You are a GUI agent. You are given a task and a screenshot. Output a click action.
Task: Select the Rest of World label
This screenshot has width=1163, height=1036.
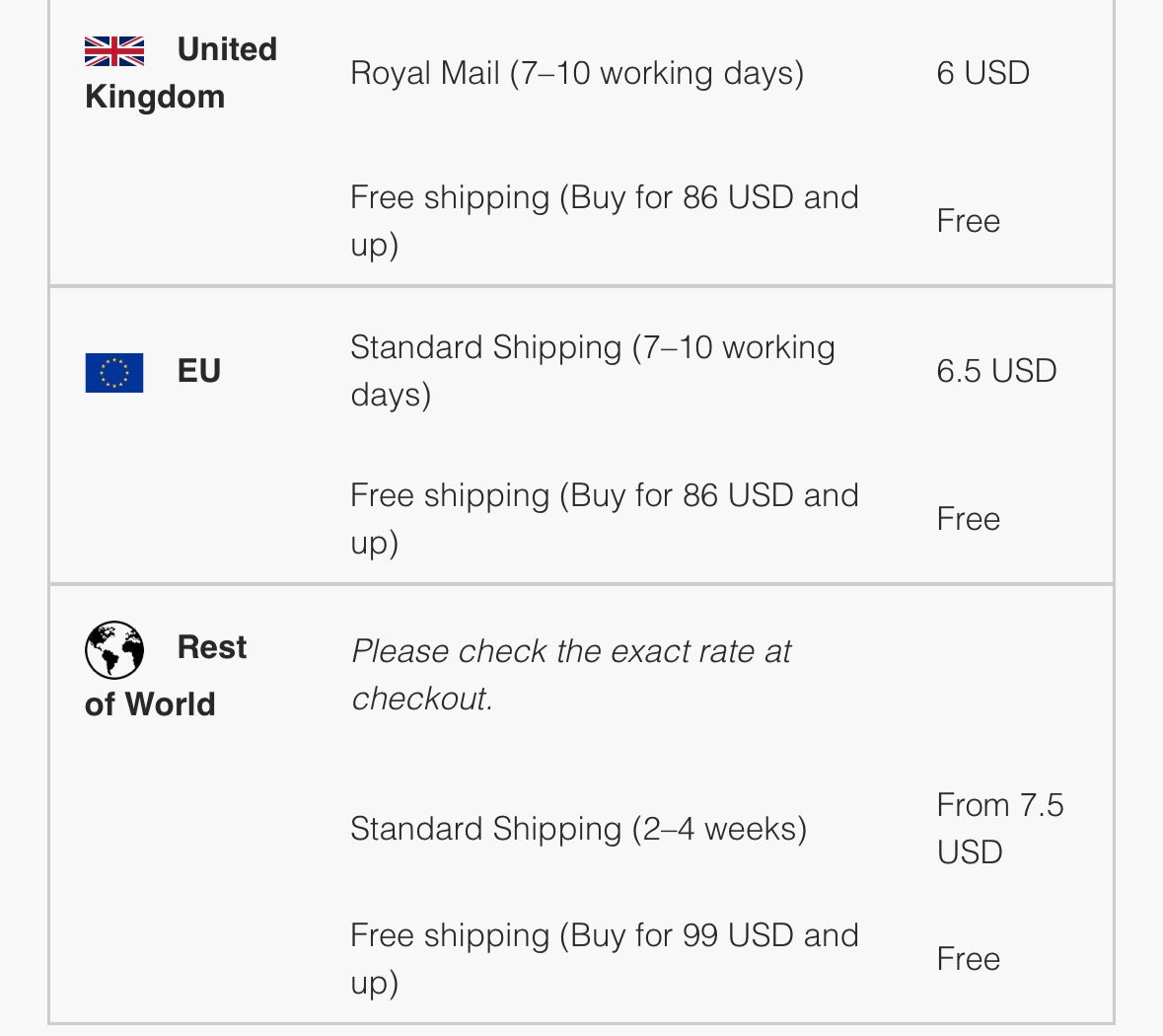(x=166, y=675)
